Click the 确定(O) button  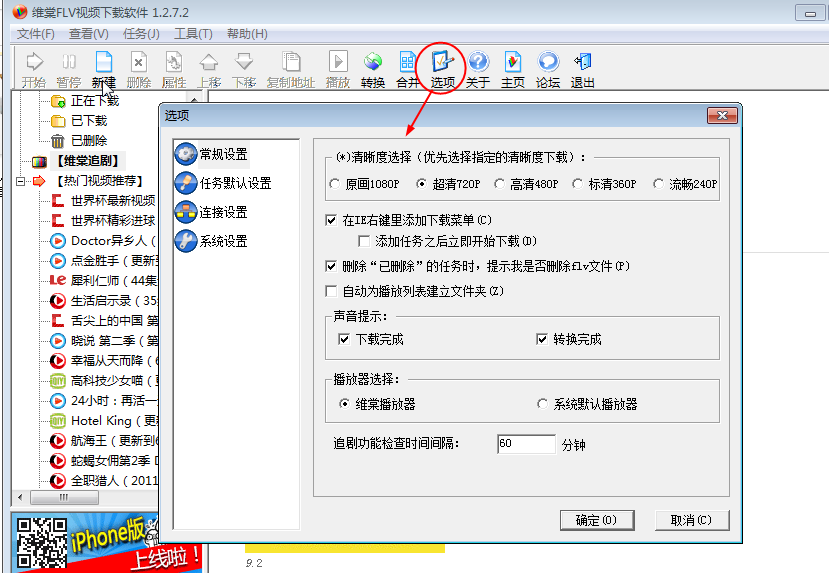pyautogui.click(x=597, y=521)
